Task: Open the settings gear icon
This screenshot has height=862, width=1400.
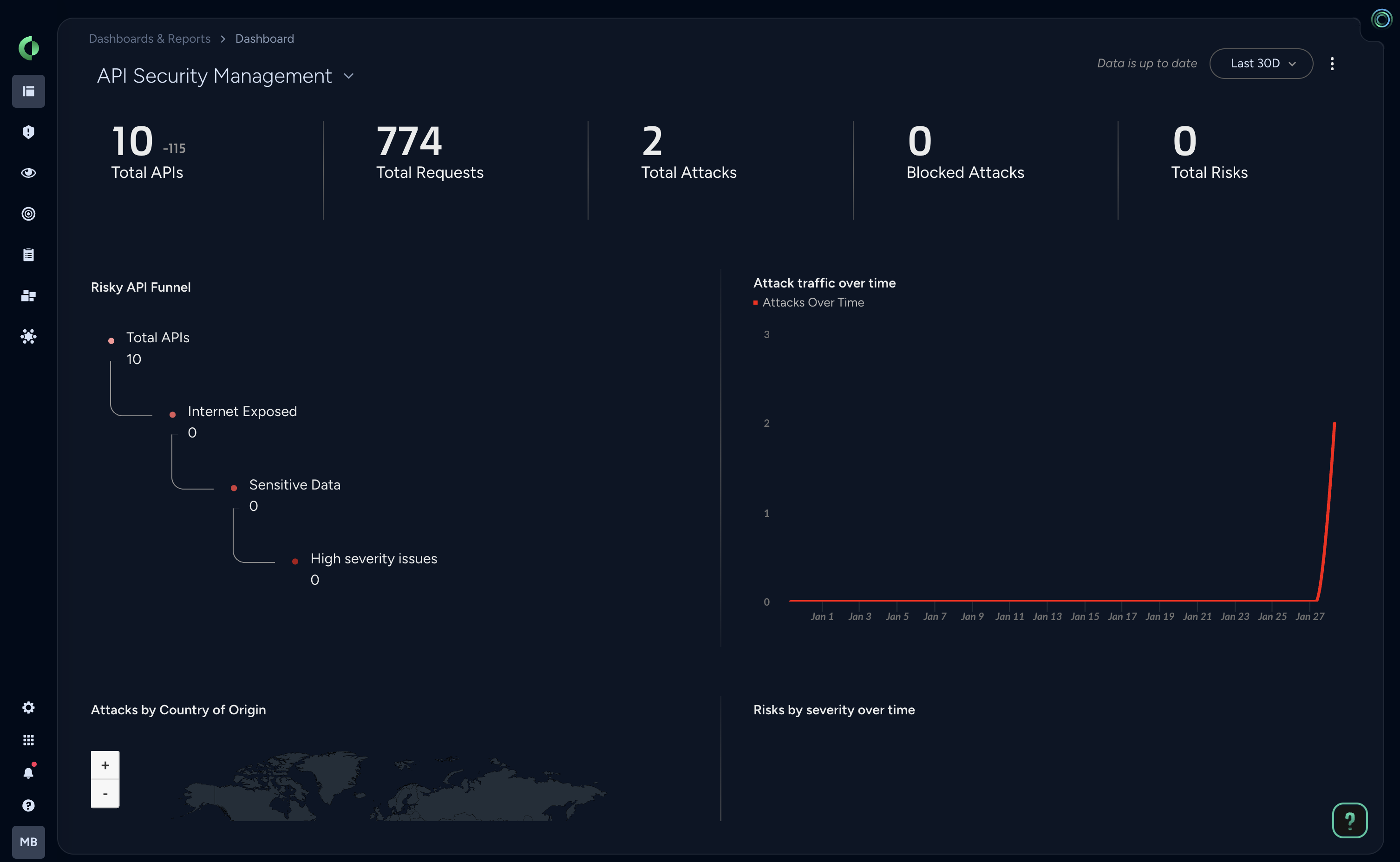Action: click(x=28, y=707)
